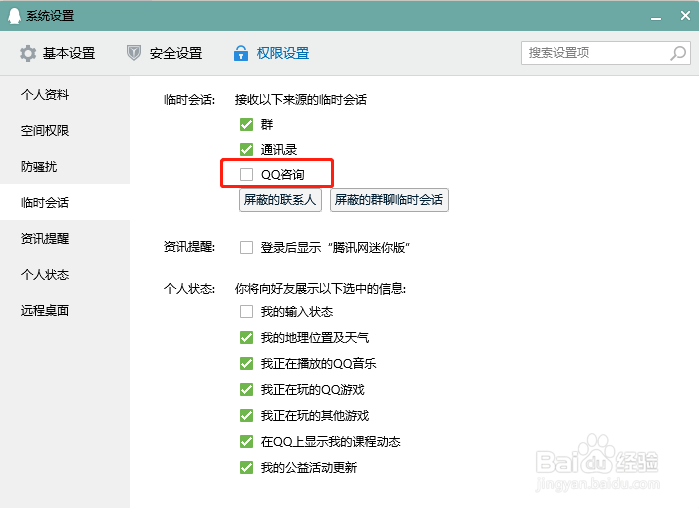The height and width of the screenshot is (508, 699).
Task: Check the 我的输入状态 checkbox
Action: [247, 311]
